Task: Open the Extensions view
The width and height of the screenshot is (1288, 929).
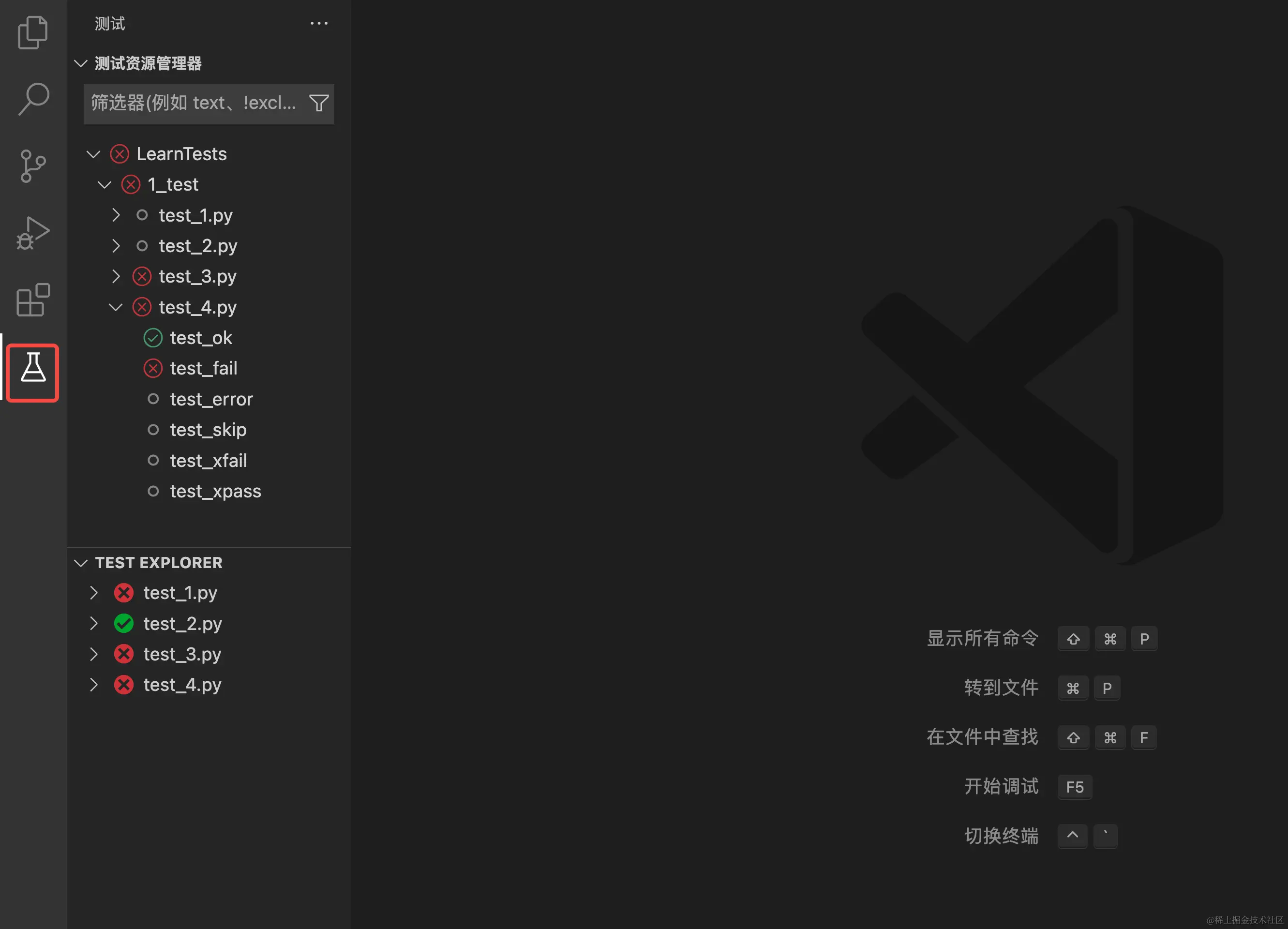Action: (33, 299)
